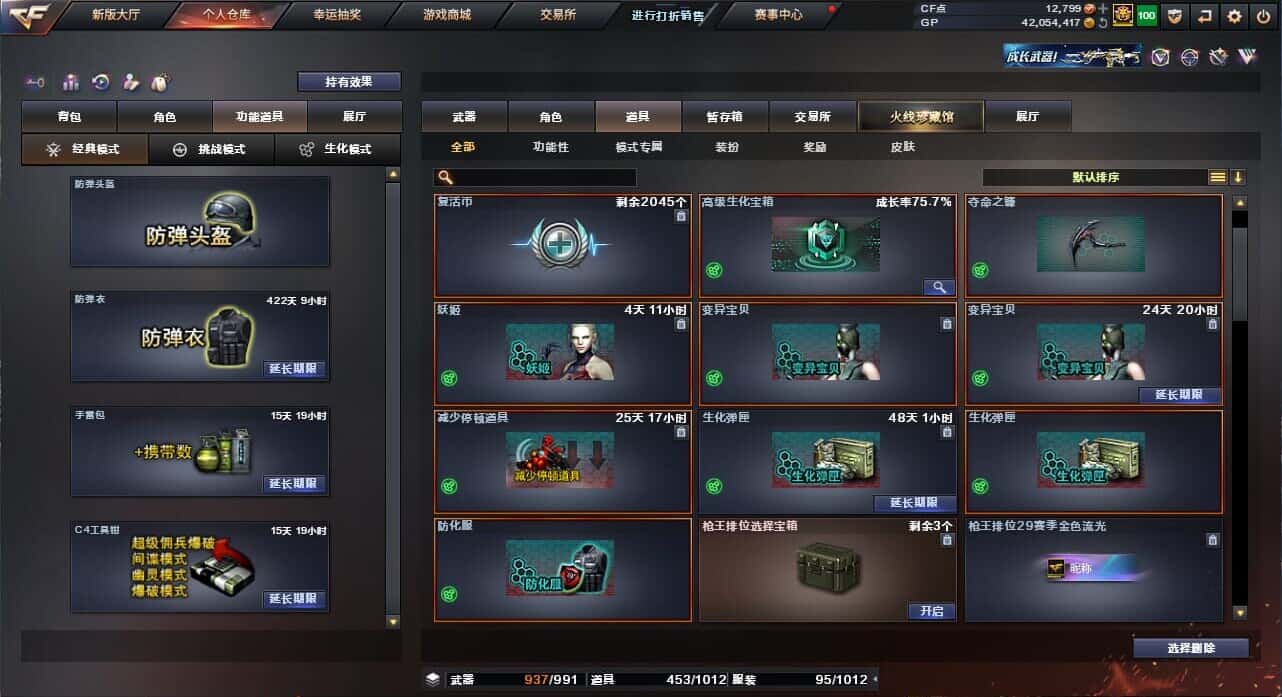The width and height of the screenshot is (1282, 697).
Task: Toggle green equip icon on 妖姬 item
Action: 450,378
